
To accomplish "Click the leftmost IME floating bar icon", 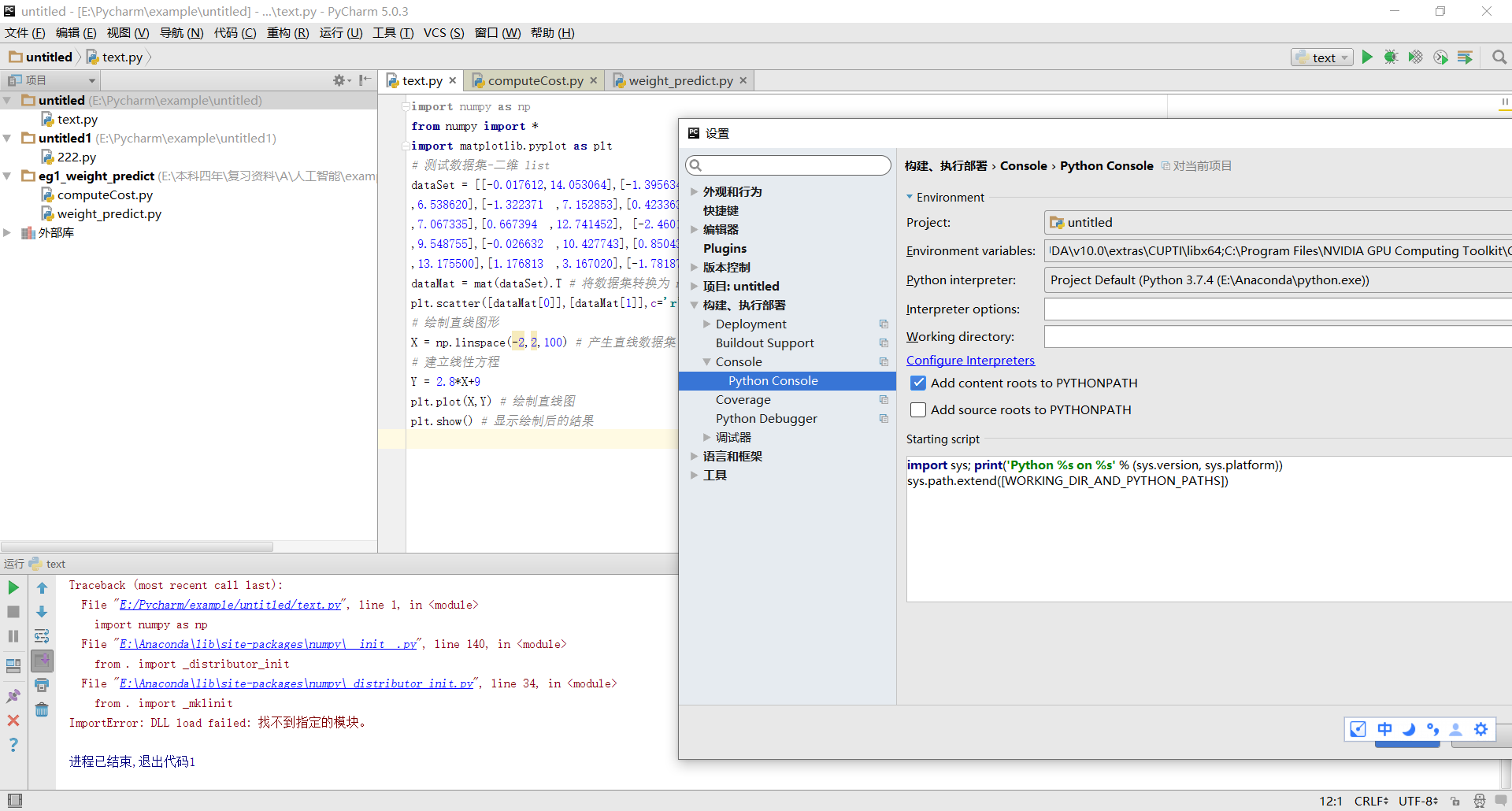I will click(1358, 729).
